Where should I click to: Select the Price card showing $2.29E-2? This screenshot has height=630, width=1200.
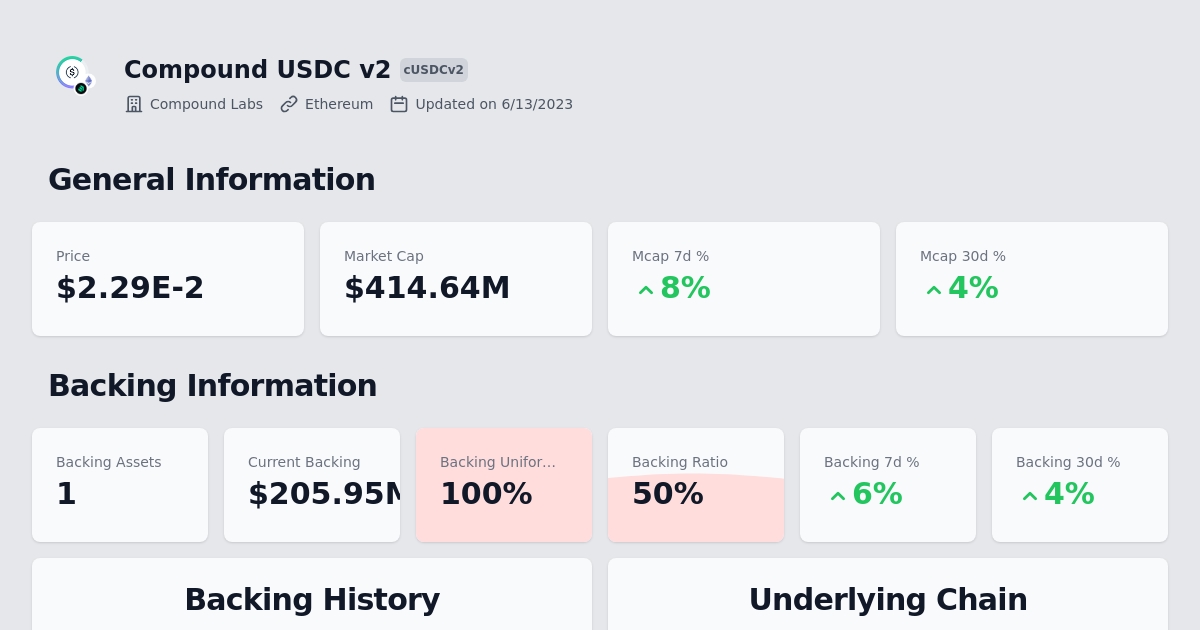coord(168,279)
